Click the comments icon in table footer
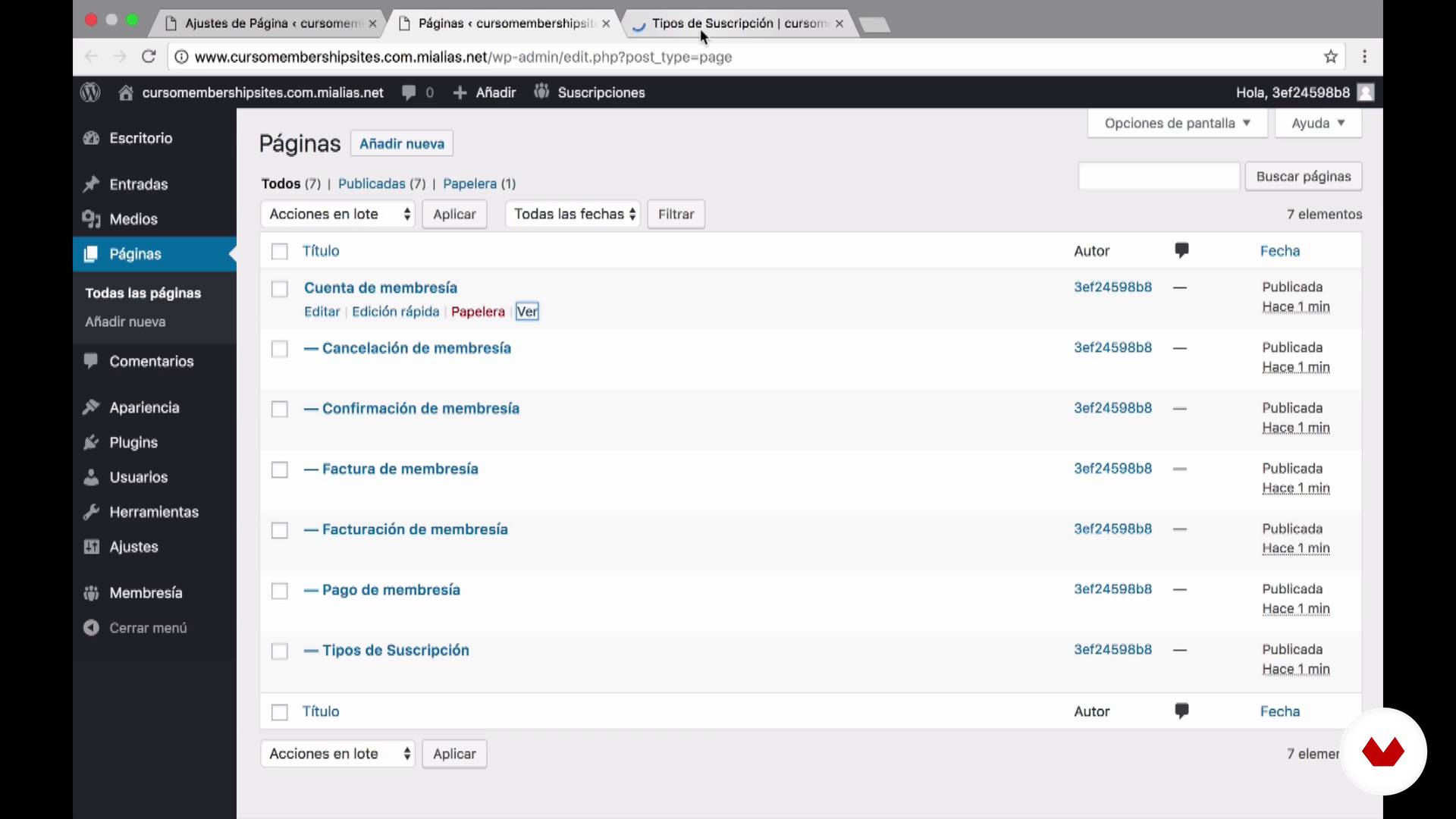 pos(1181,711)
